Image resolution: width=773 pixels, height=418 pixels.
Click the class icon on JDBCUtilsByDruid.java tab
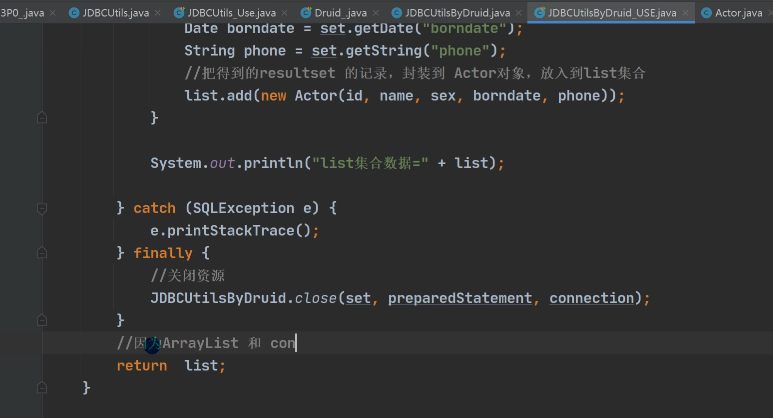[x=397, y=13]
